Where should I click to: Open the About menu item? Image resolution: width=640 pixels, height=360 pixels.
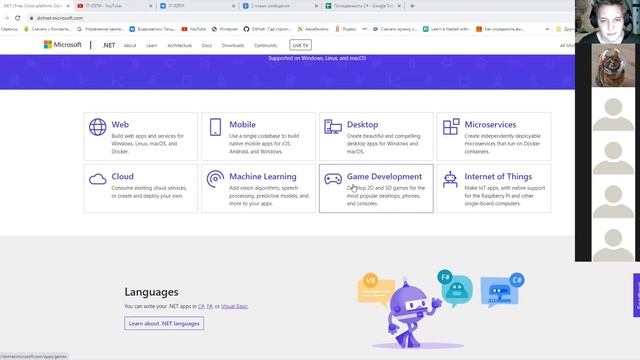(x=130, y=45)
